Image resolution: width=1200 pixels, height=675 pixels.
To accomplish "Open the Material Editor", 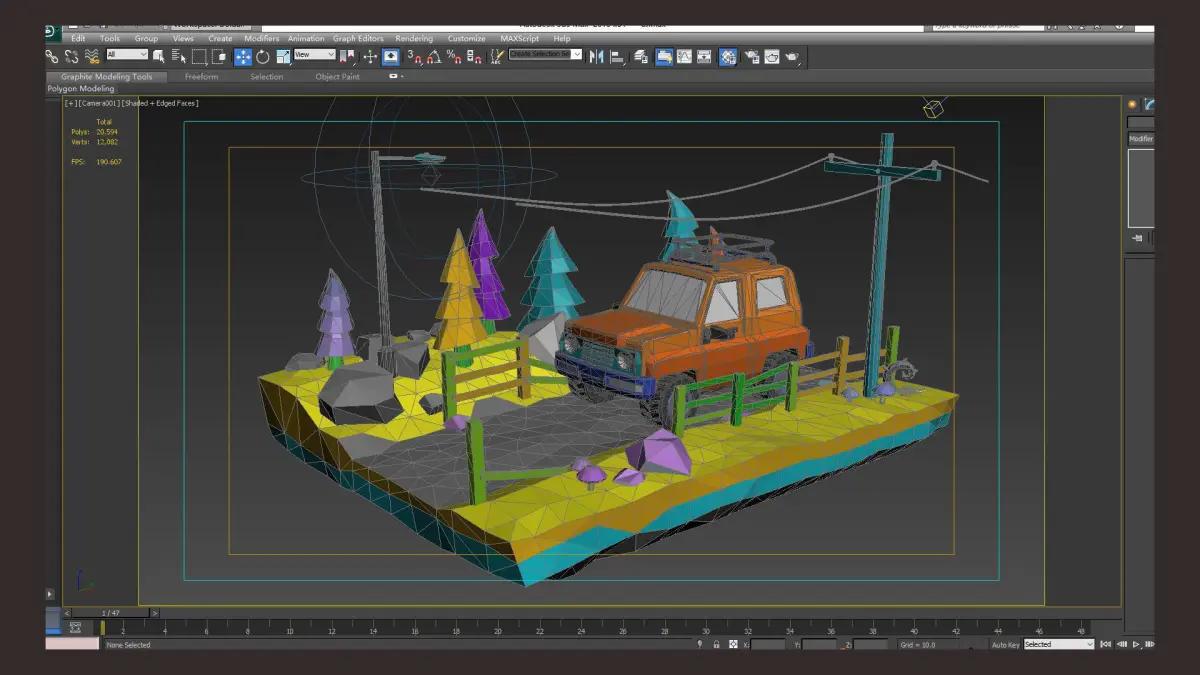I will pyautogui.click(x=728, y=57).
